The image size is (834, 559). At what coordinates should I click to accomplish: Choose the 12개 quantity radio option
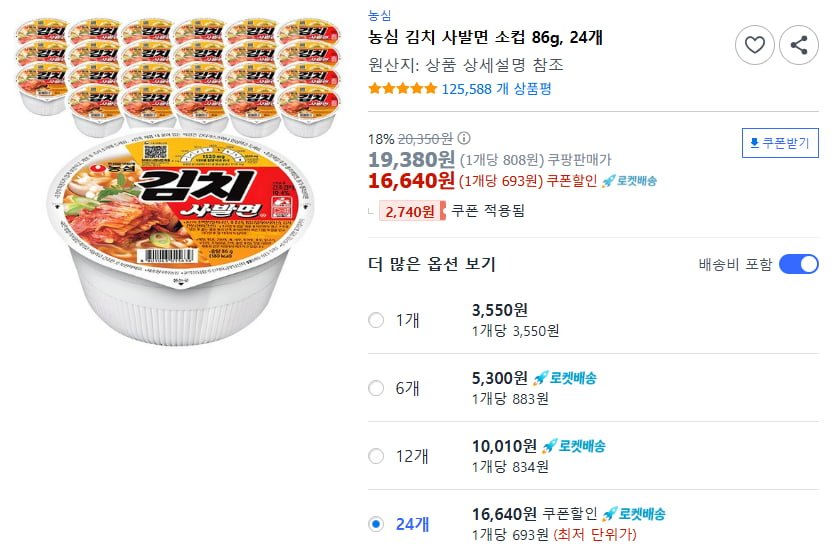coord(376,456)
